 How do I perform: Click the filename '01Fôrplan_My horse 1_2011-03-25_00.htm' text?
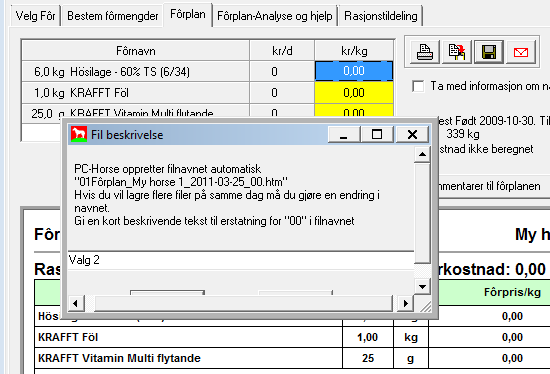(x=181, y=182)
